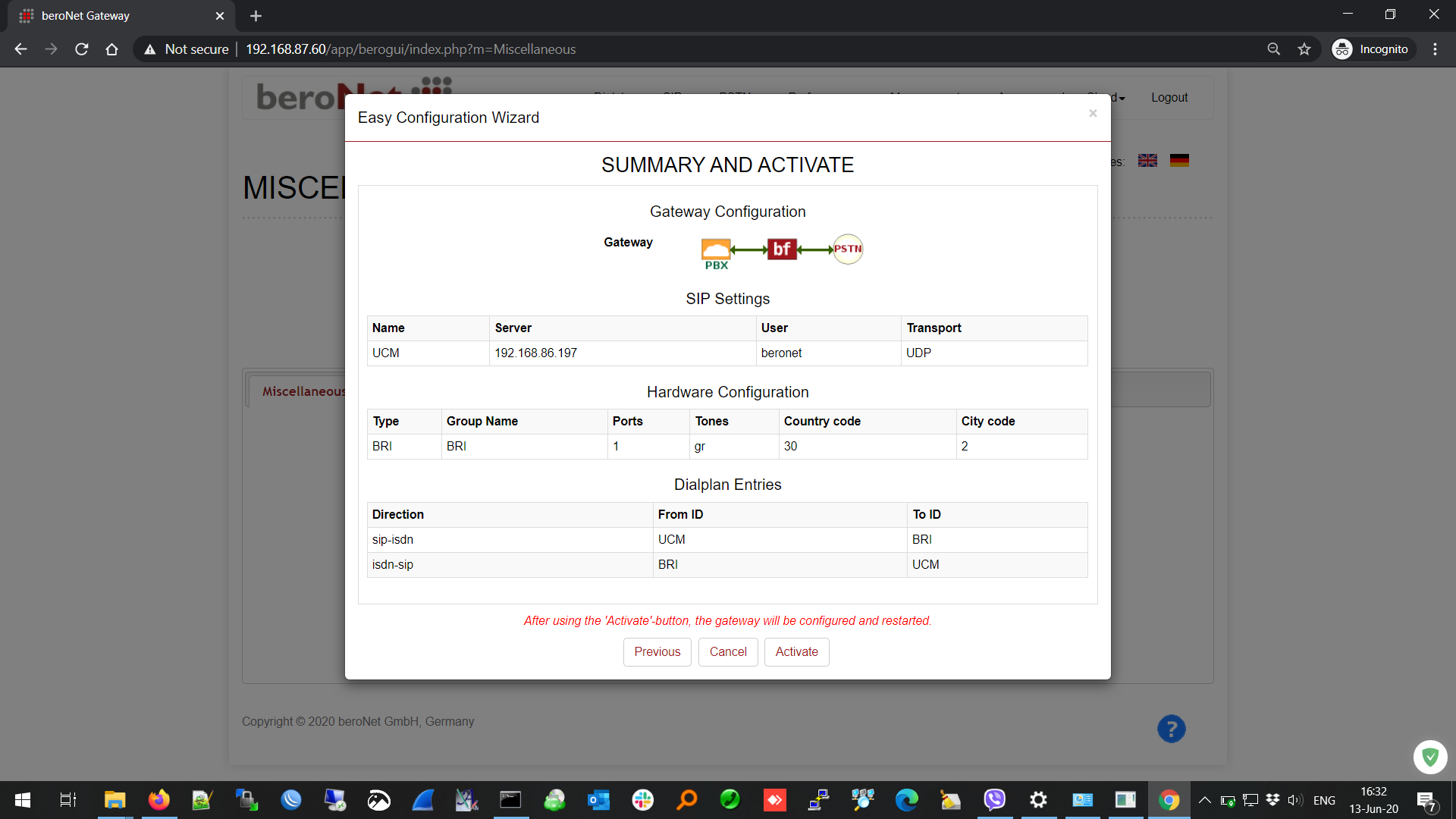This screenshot has width=1456, height=819.
Task: Click the red bf gateway icon
Action: 782,249
